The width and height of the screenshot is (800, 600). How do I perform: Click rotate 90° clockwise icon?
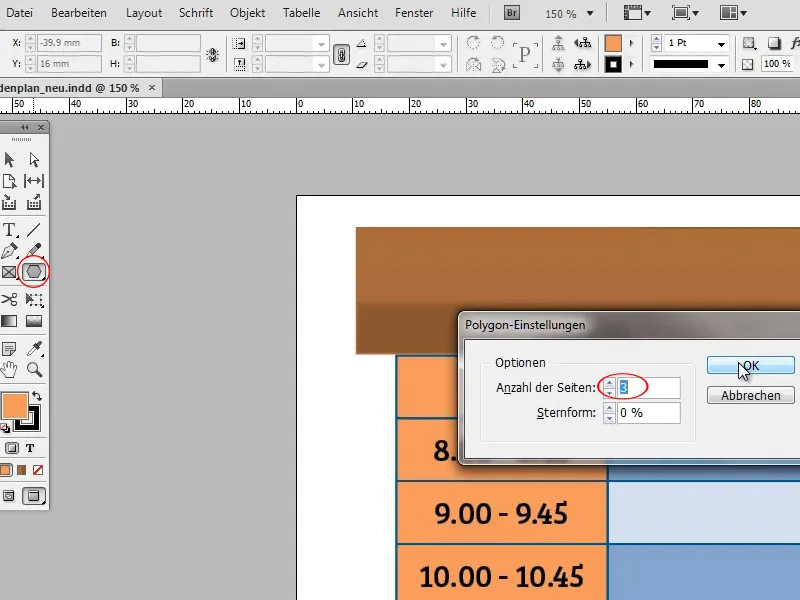[473, 43]
